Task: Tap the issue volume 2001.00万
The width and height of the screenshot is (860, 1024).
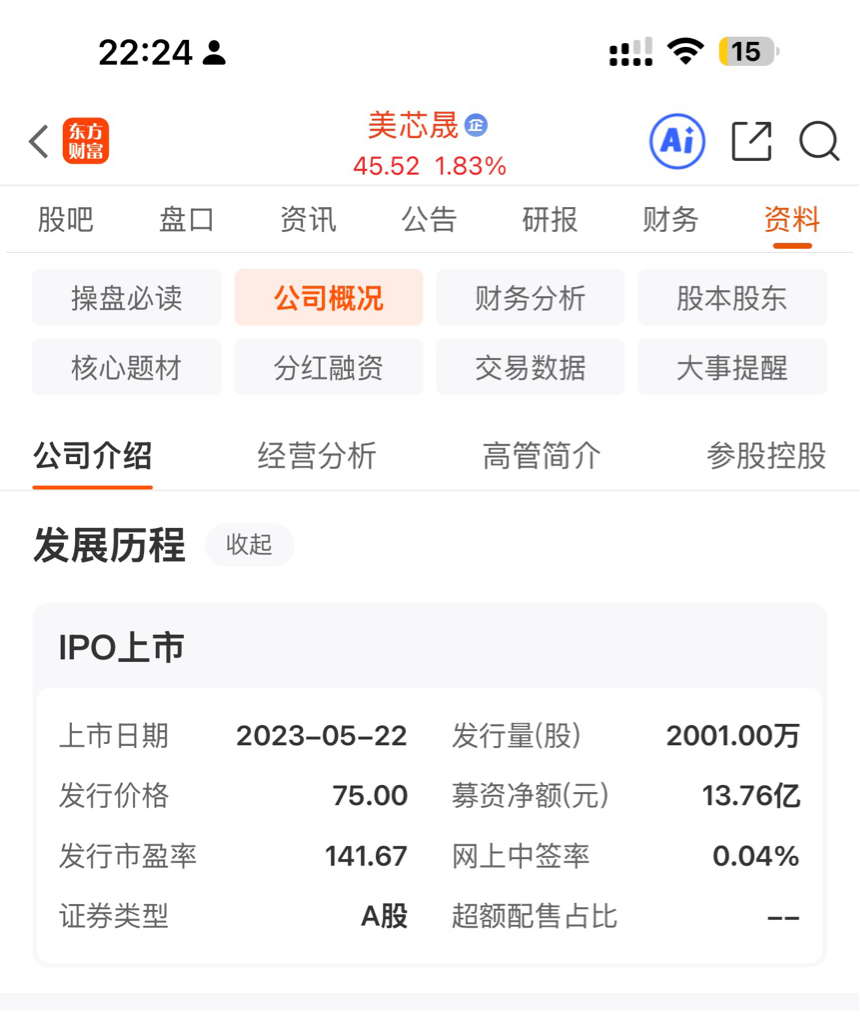Action: coord(733,736)
